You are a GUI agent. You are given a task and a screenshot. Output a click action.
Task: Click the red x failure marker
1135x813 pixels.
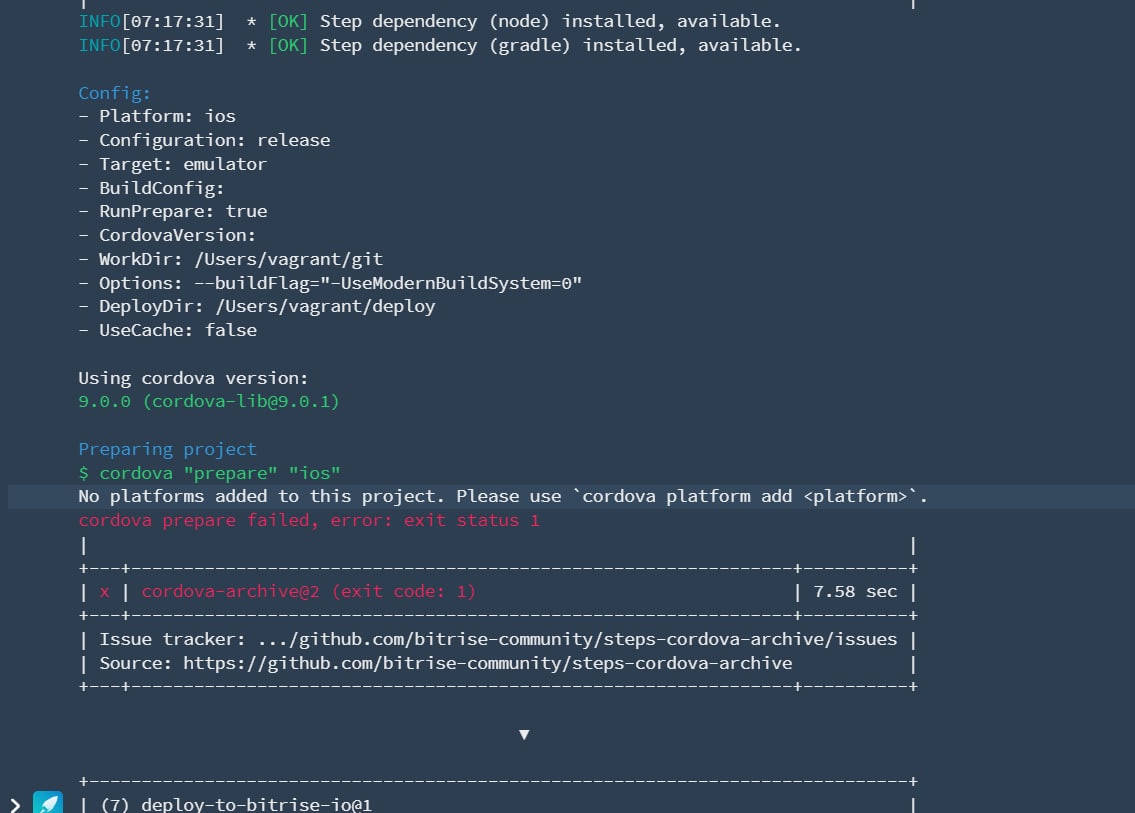click(x=105, y=592)
